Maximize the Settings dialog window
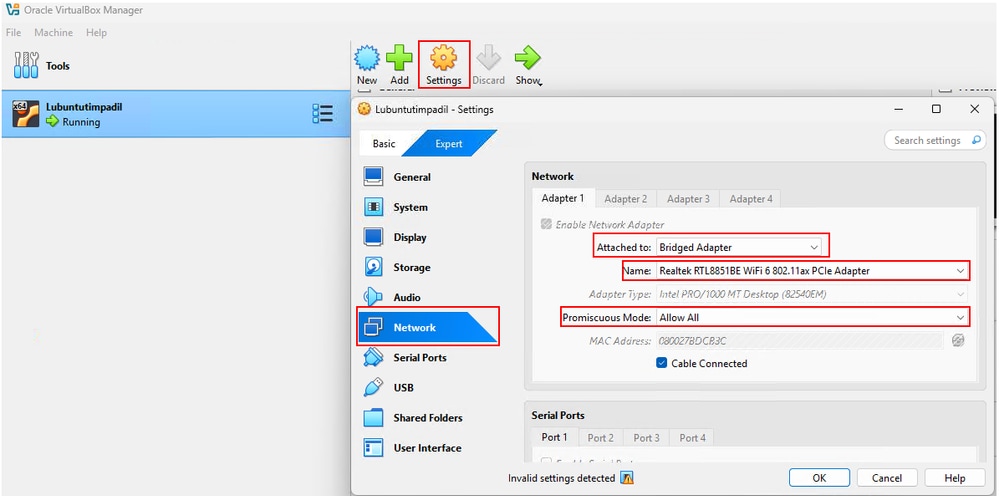 [936, 109]
